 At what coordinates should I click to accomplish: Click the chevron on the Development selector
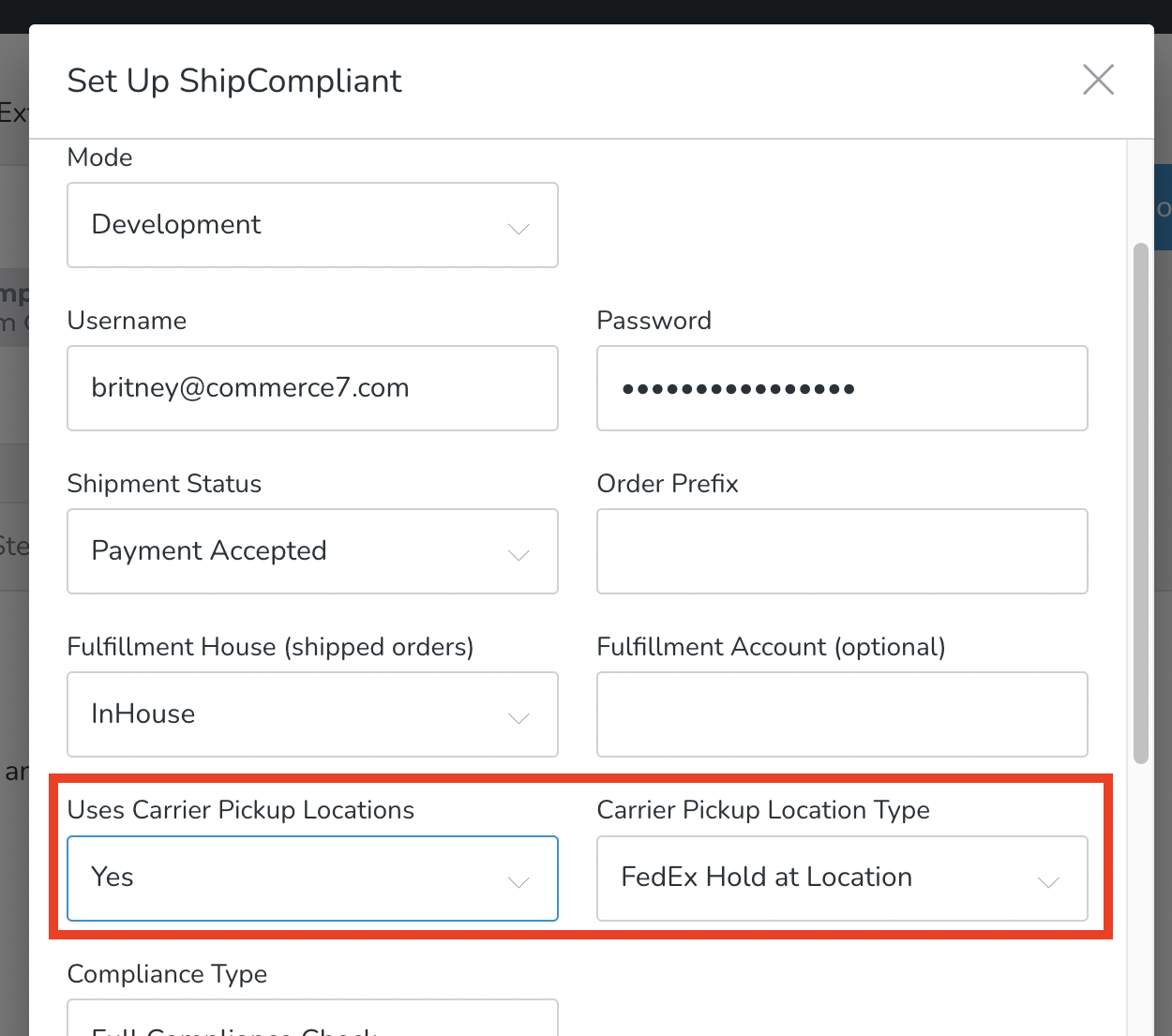(x=518, y=228)
